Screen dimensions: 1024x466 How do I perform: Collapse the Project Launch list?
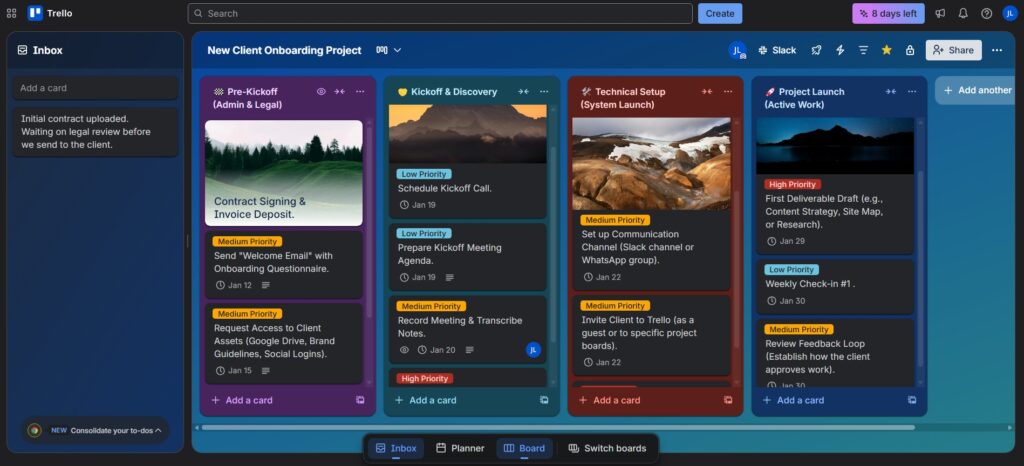click(x=891, y=91)
